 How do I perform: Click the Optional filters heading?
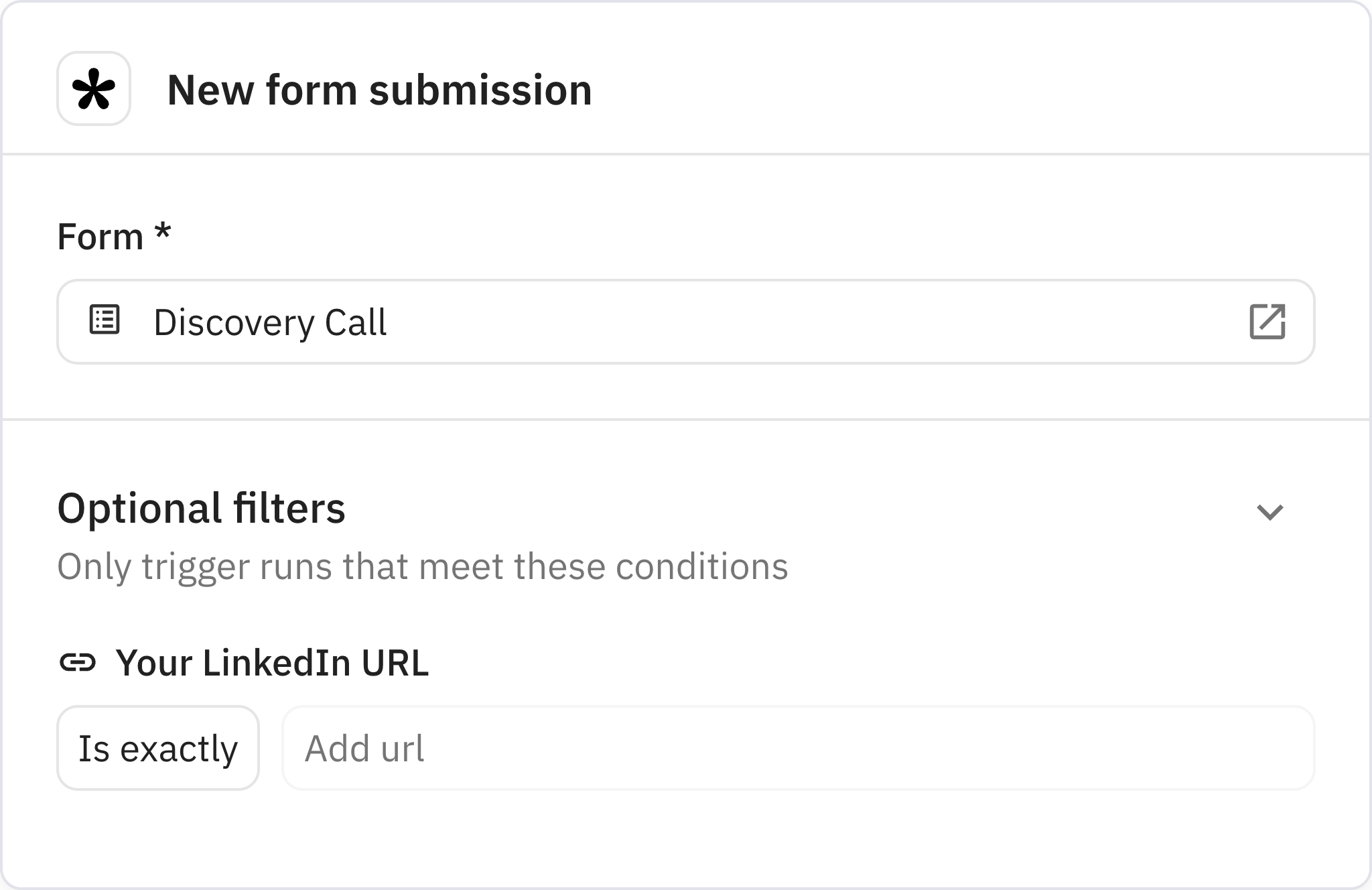(202, 509)
